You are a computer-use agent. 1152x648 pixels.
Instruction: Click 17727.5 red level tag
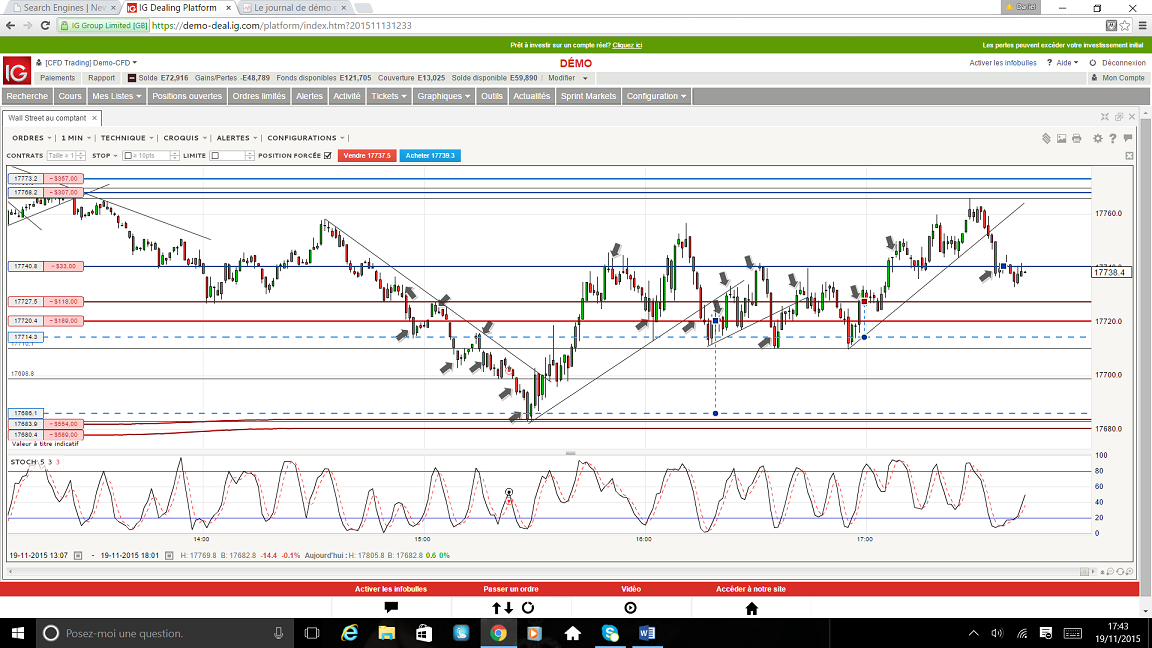coord(26,301)
